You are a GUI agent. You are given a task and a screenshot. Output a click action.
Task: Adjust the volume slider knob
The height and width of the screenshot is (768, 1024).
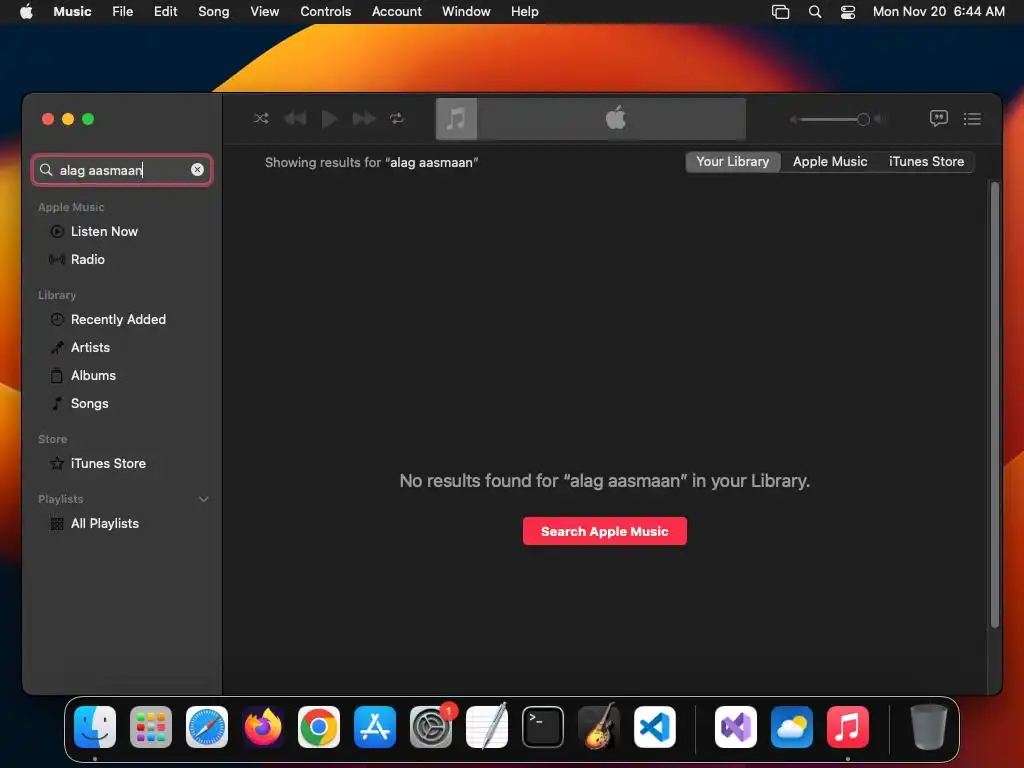click(863, 119)
